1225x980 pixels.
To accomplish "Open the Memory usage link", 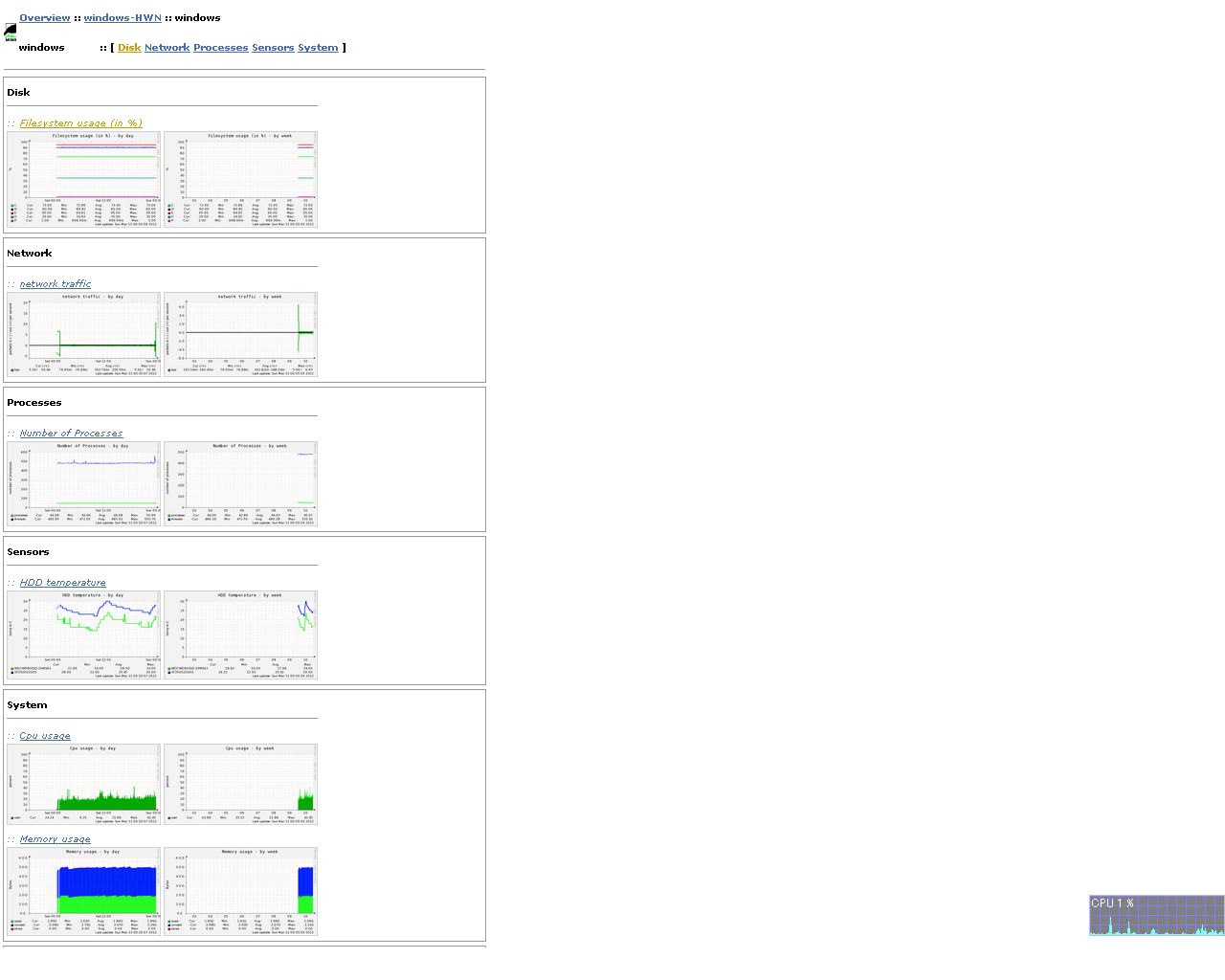I will (56, 839).
